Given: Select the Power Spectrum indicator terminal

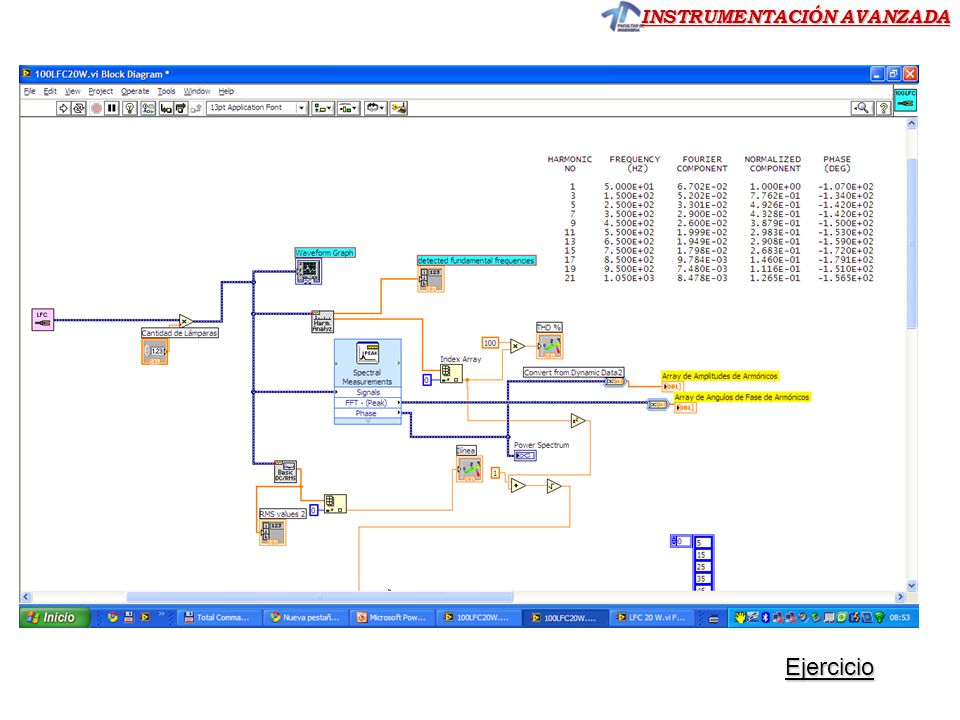Looking at the screenshot, I should 525,456.
